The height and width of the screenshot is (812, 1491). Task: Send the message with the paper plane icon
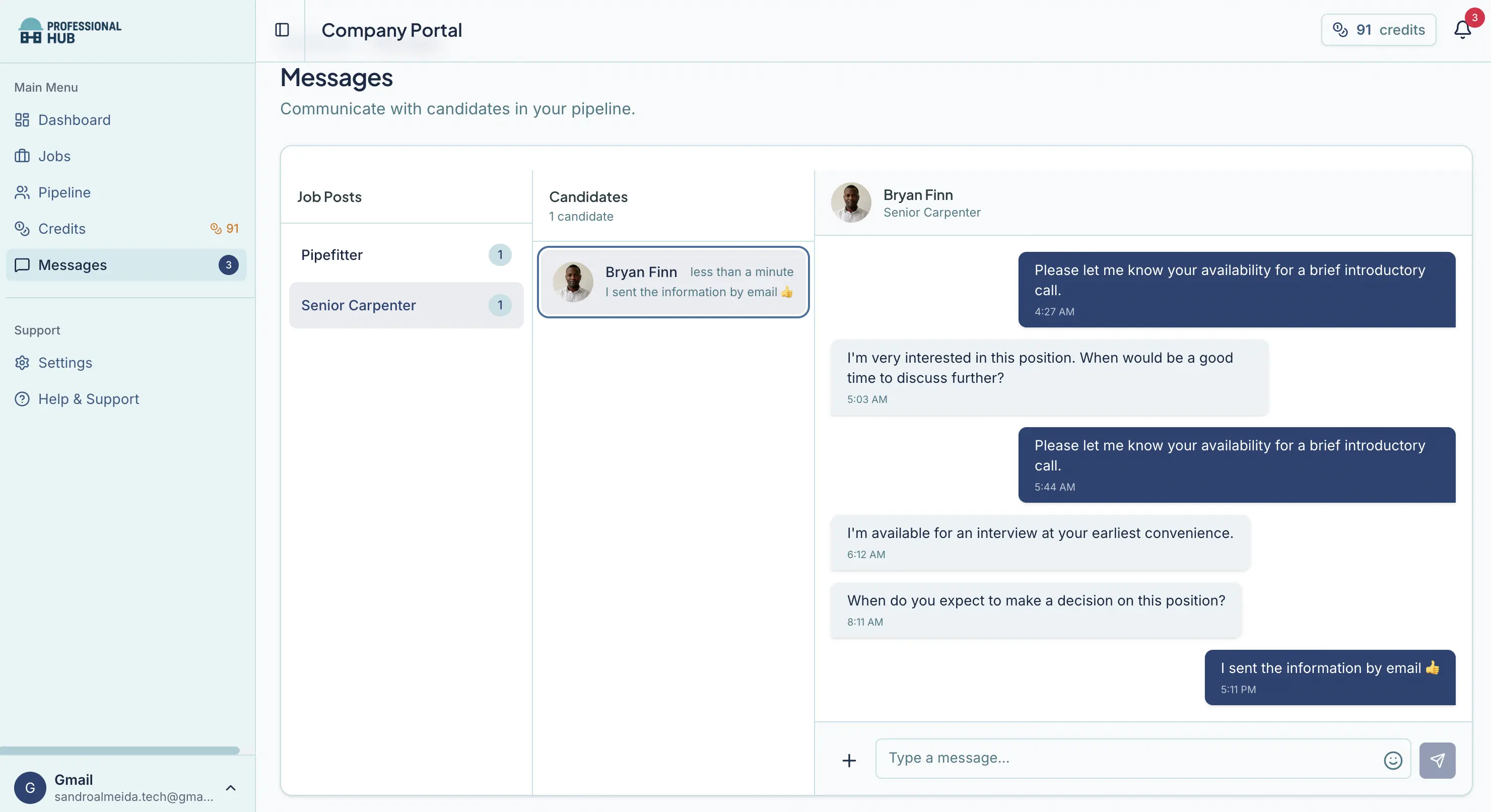point(1438,759)
